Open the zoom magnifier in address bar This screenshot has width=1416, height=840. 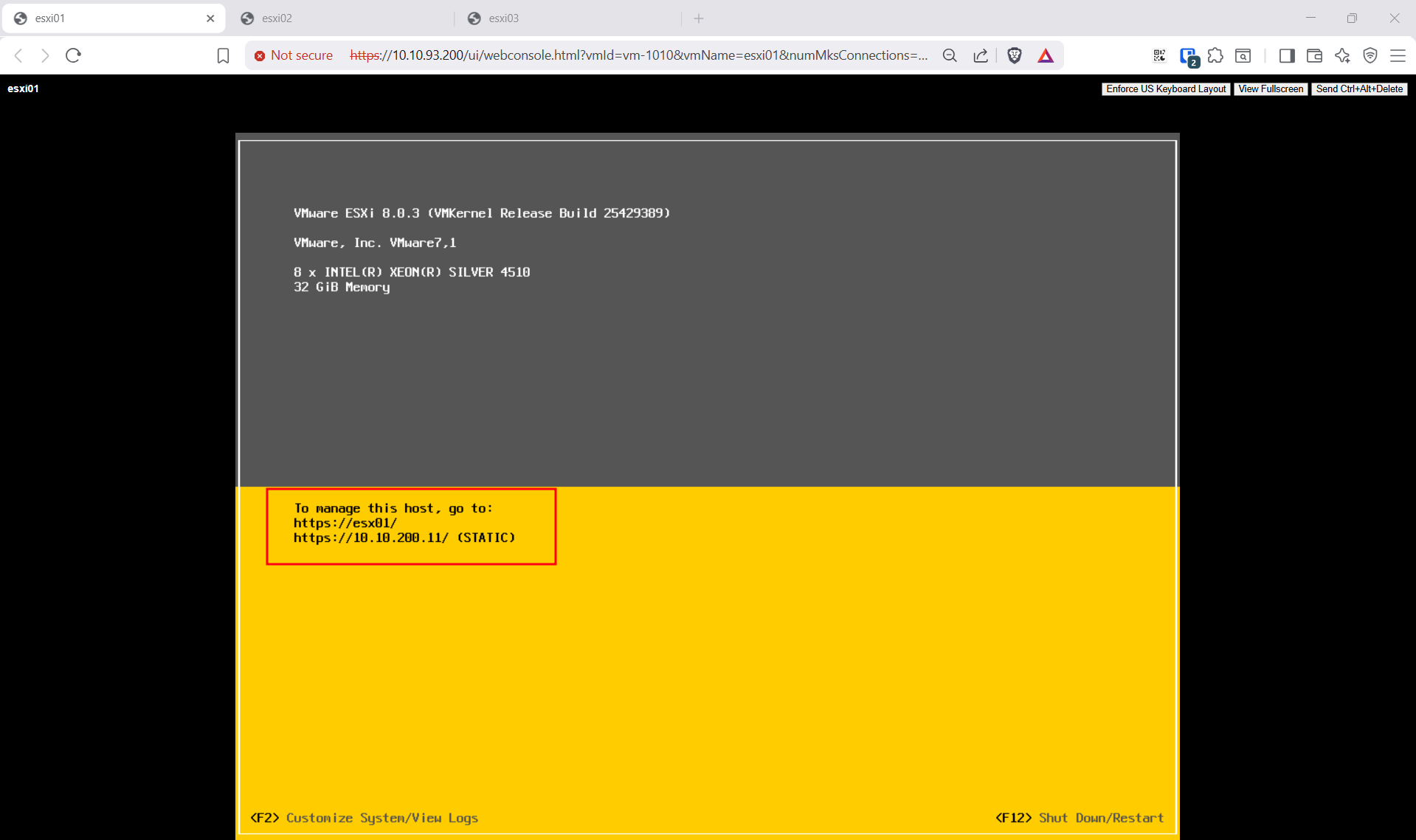coord(950,55)
